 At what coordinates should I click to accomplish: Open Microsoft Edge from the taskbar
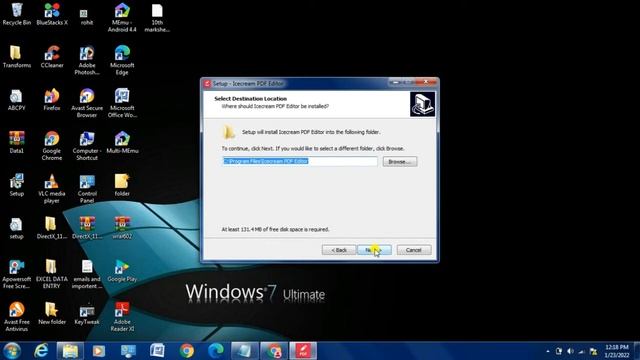pyautogui.click(x=216, y=351)
